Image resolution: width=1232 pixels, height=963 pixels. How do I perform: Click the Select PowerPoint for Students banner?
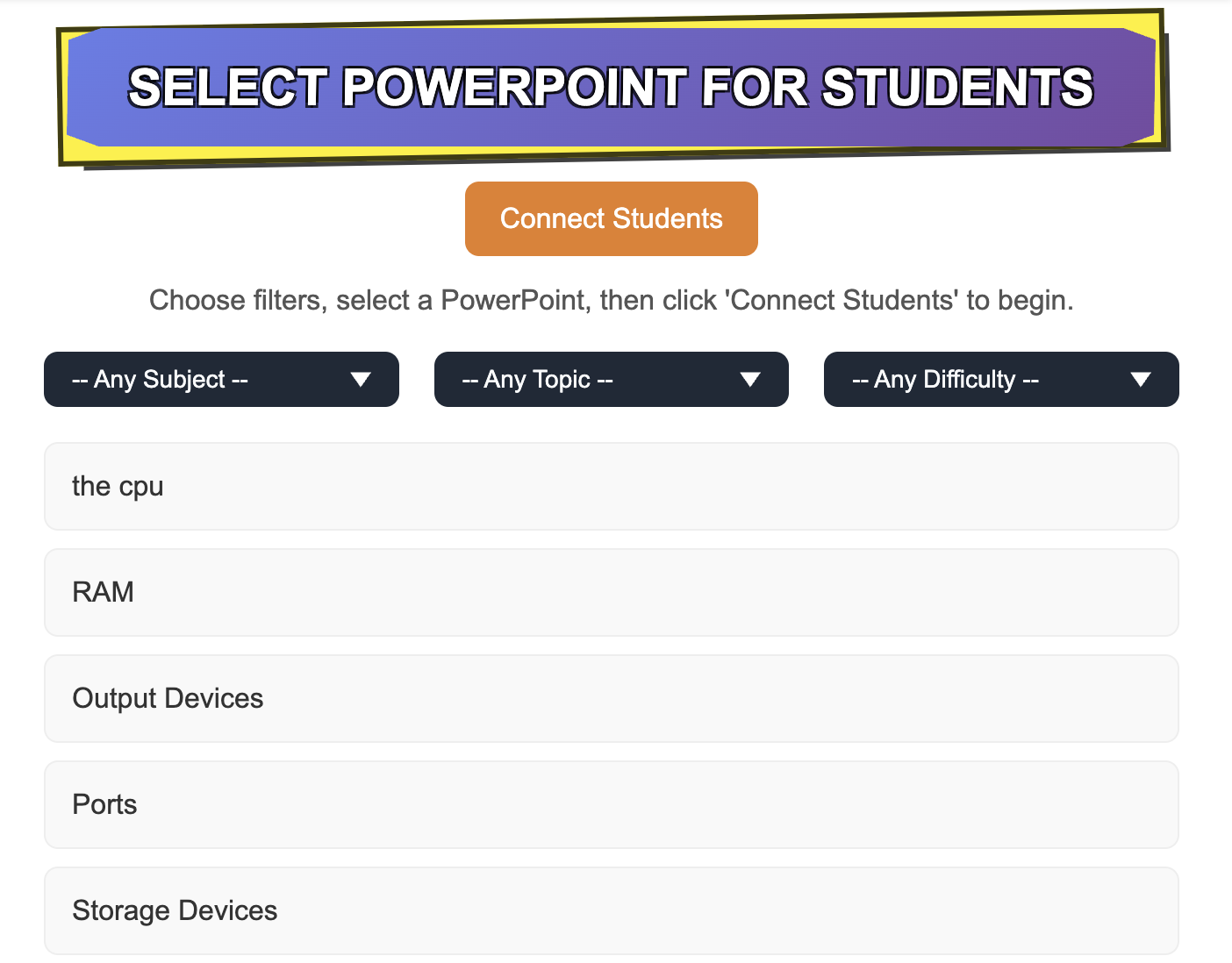click(x=612, y=88)
